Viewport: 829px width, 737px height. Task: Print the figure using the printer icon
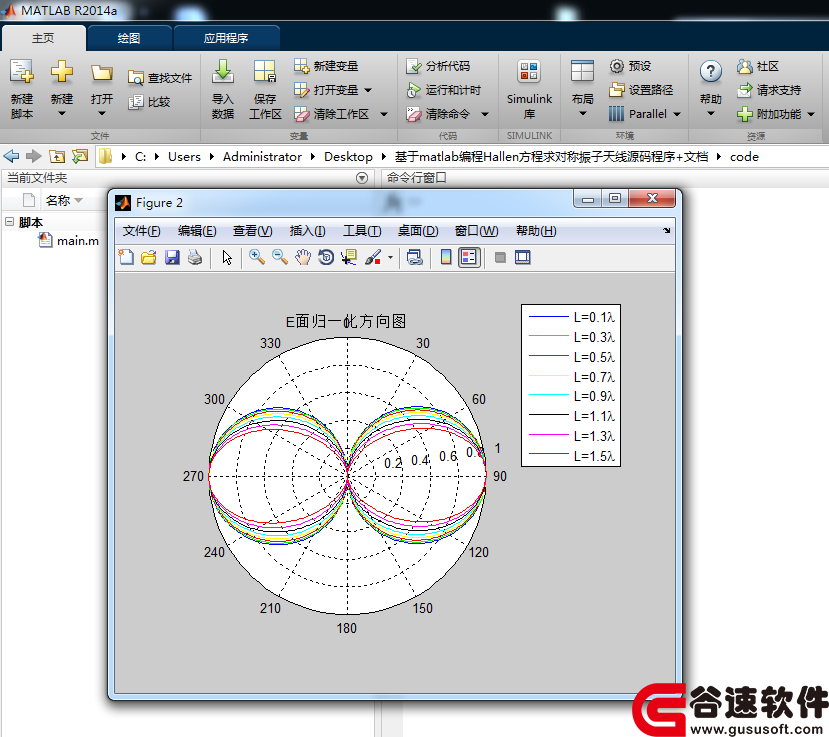pos(195,257)
